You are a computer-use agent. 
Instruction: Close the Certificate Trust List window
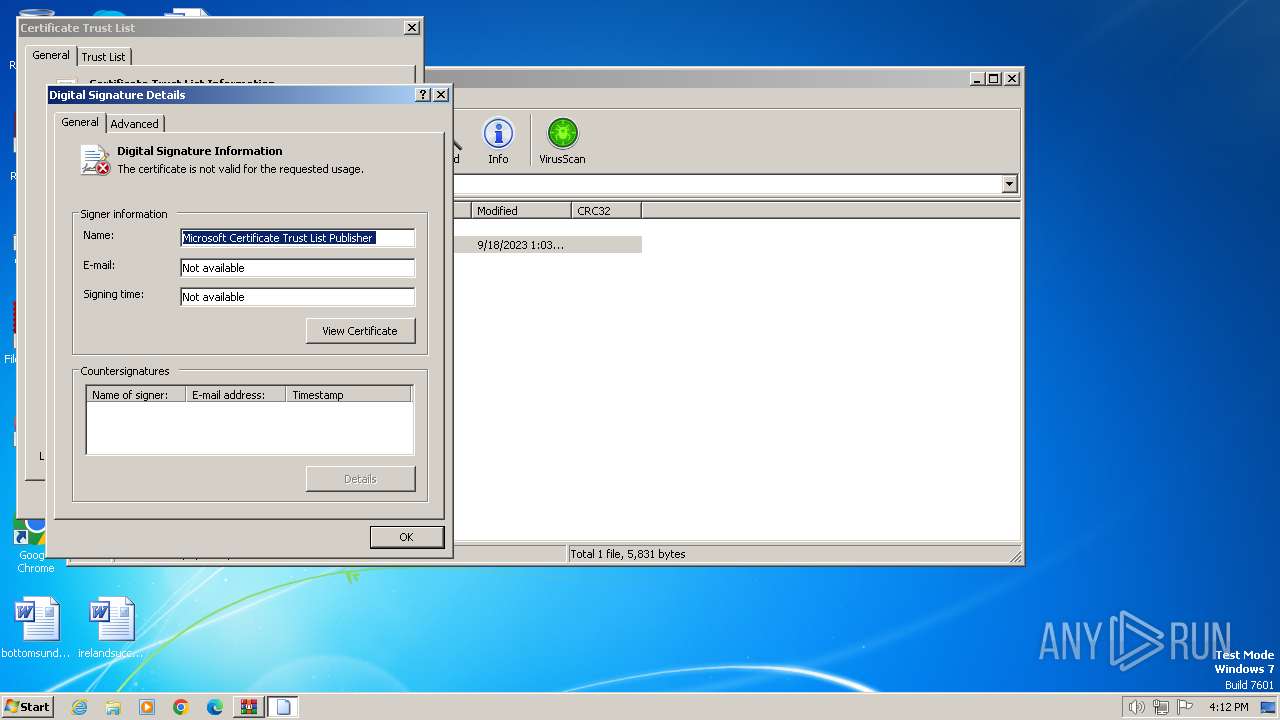tap(412, 28)
